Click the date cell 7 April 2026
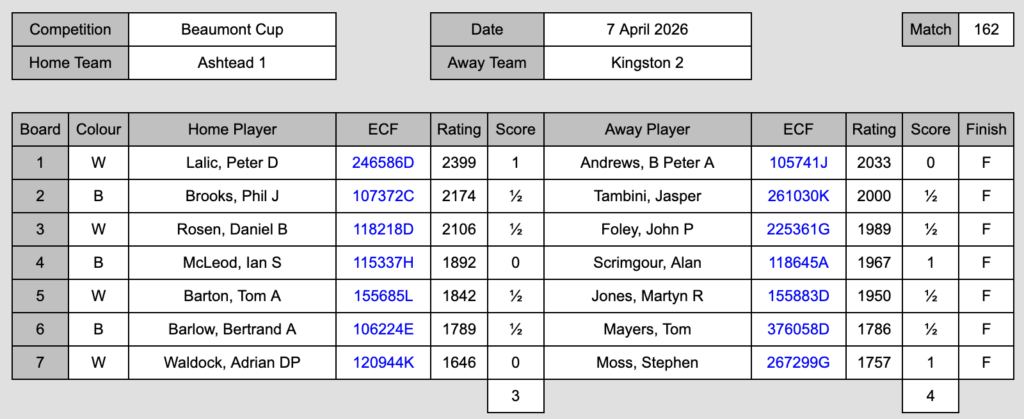Viewport: 1024px width, 419px height. tap(649, 30)
